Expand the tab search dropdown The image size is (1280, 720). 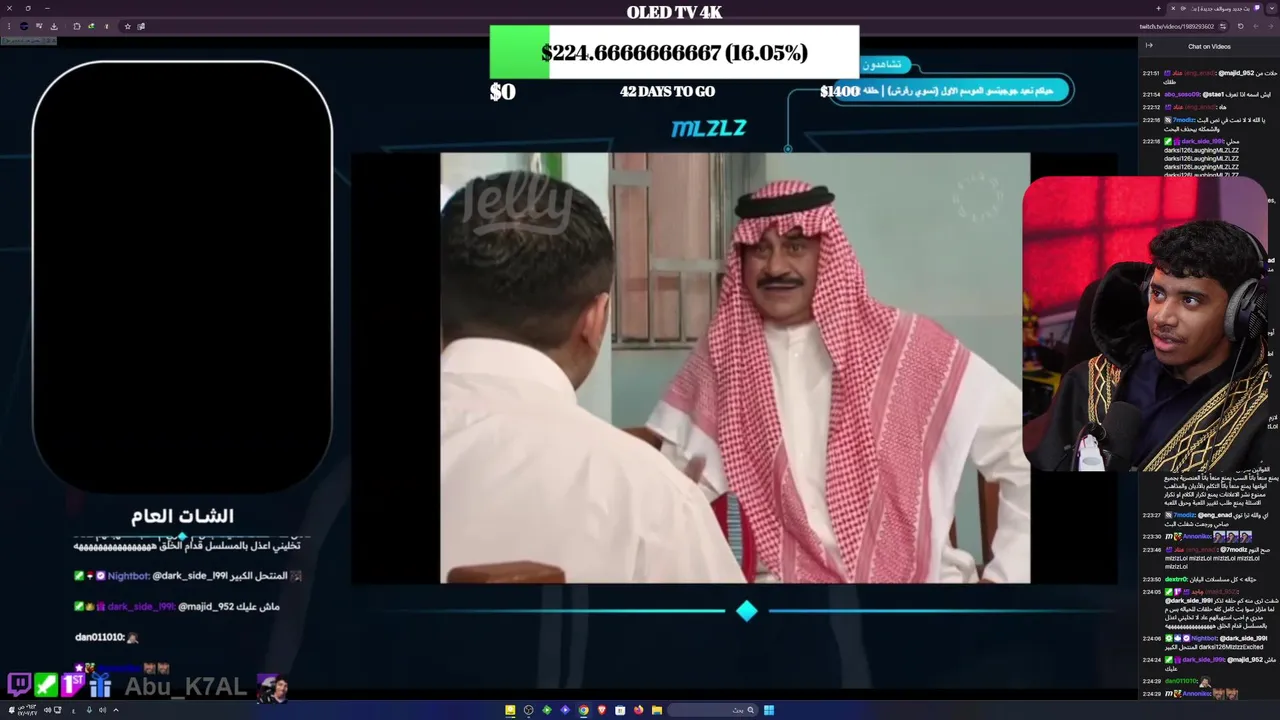coord(1272,8)
